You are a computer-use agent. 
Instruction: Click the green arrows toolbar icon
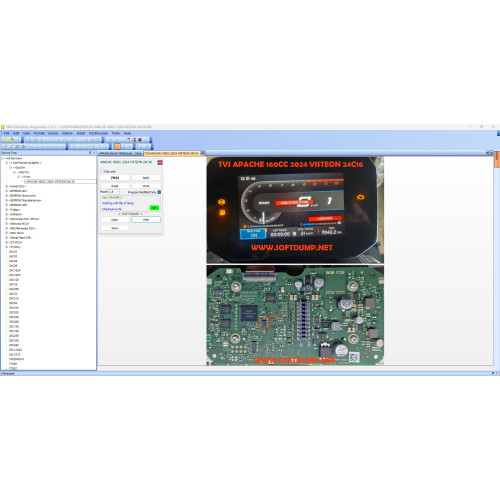coord(17,147)
